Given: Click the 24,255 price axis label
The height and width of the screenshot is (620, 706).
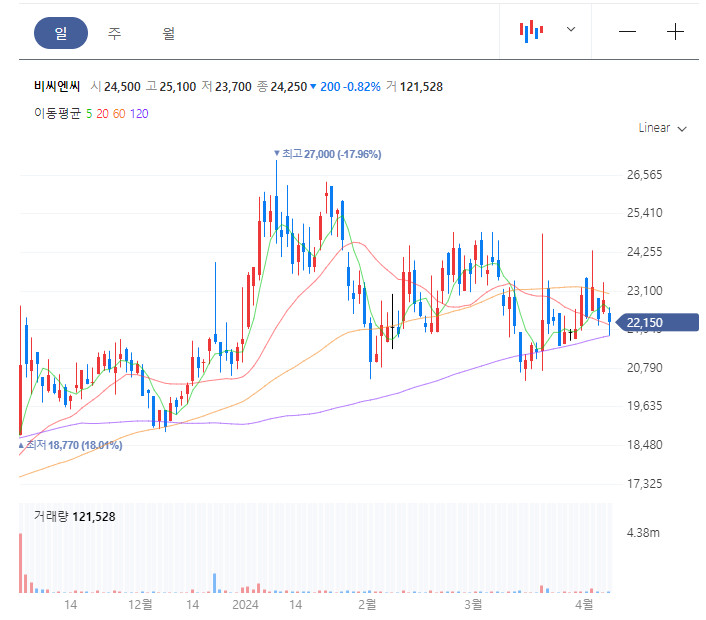Looking at the screenshot, I should 644,252.
